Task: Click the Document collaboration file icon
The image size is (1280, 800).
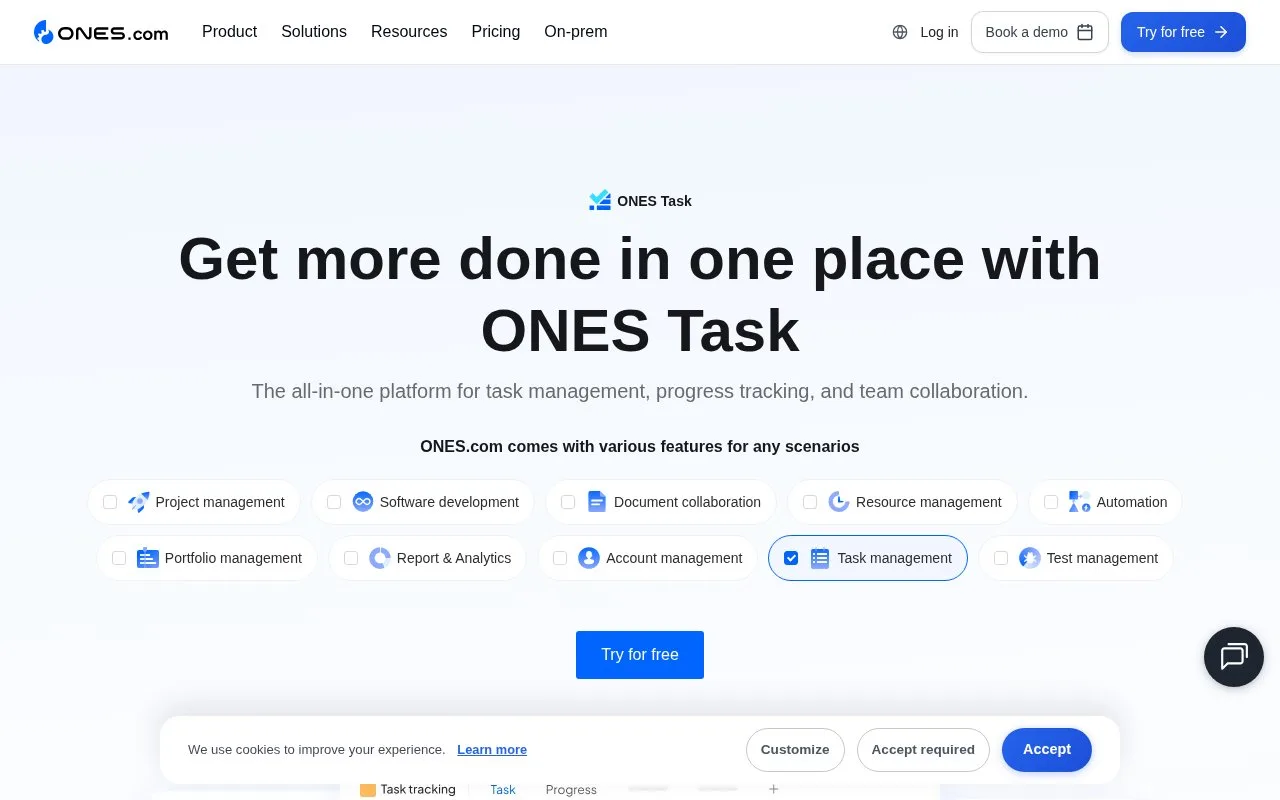Action: pyautogui.click(x=597, y=502)
